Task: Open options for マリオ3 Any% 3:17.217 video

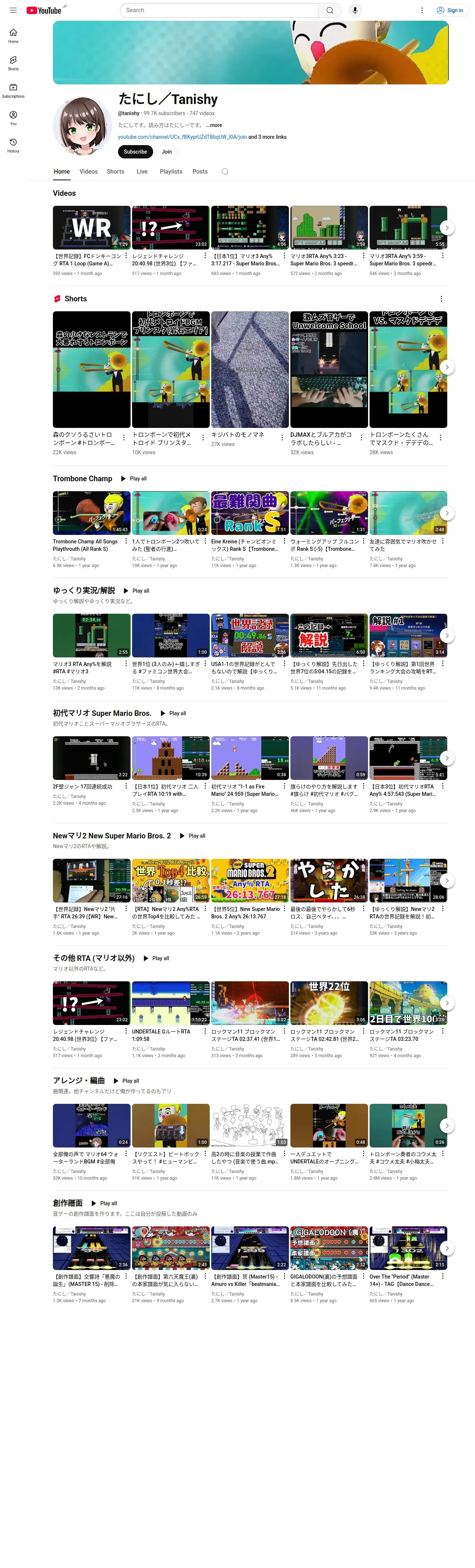Action: click(284, 256)
